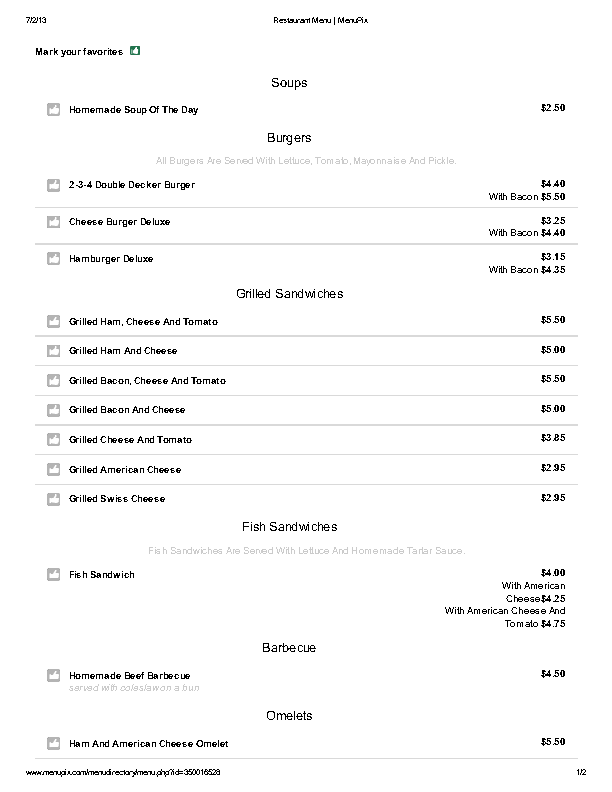Click the menupix.com URL in the footer
Image resolution: width=612 pixels, height=792 pixels.
pos(123,773)
